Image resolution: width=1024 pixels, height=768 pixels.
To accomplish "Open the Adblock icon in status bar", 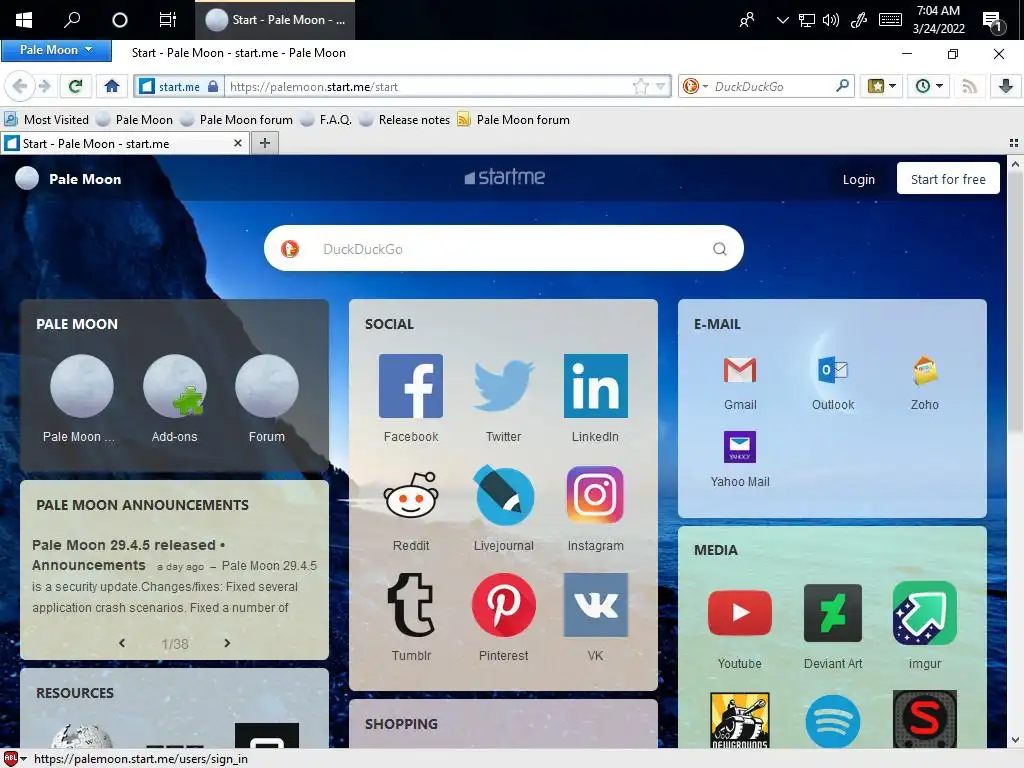I will coord(10,758).
